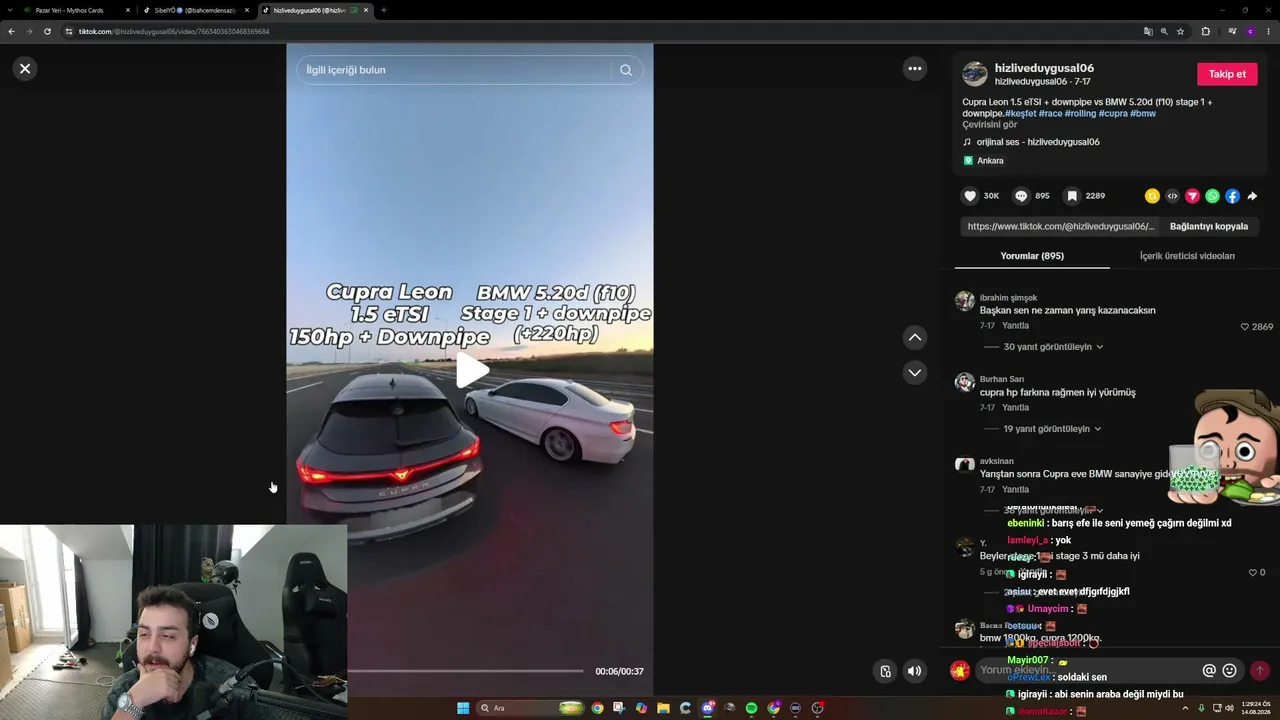Image resolution: width=1280 pixels, height=720 pixels.
Task: Open the #keşfet hashtag link
Action: [x=1020, y=114]
